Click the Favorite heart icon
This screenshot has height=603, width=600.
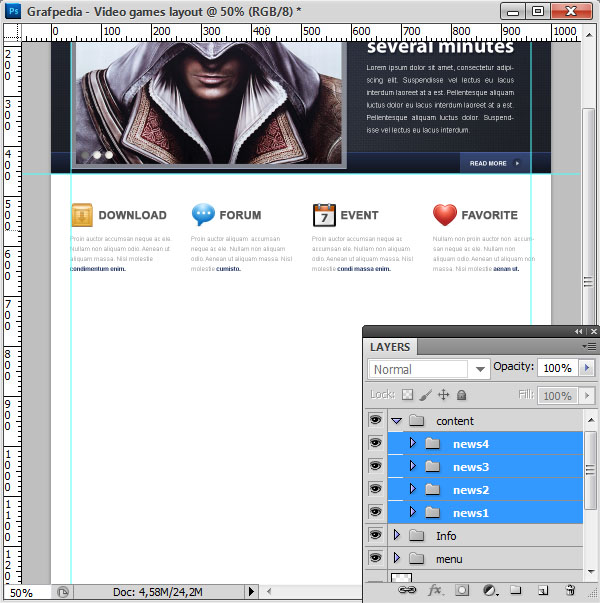coord(445,215)
